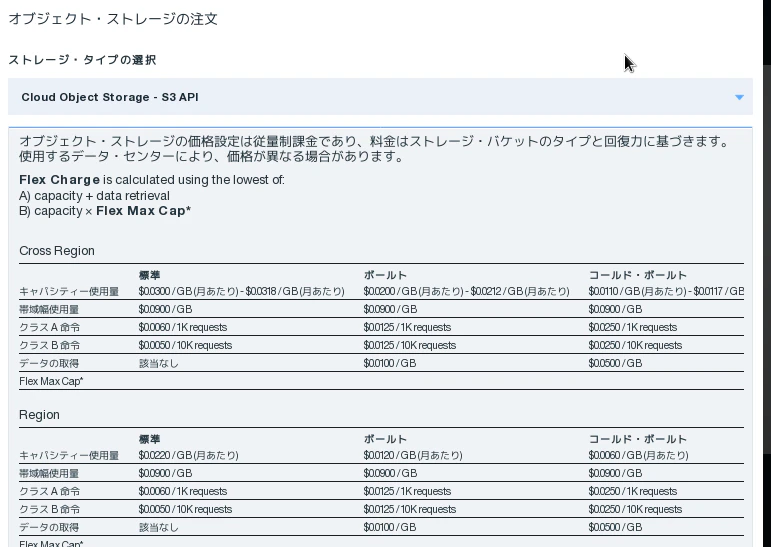Click クラス B 命令 row label in Region table

pos(49,509)
